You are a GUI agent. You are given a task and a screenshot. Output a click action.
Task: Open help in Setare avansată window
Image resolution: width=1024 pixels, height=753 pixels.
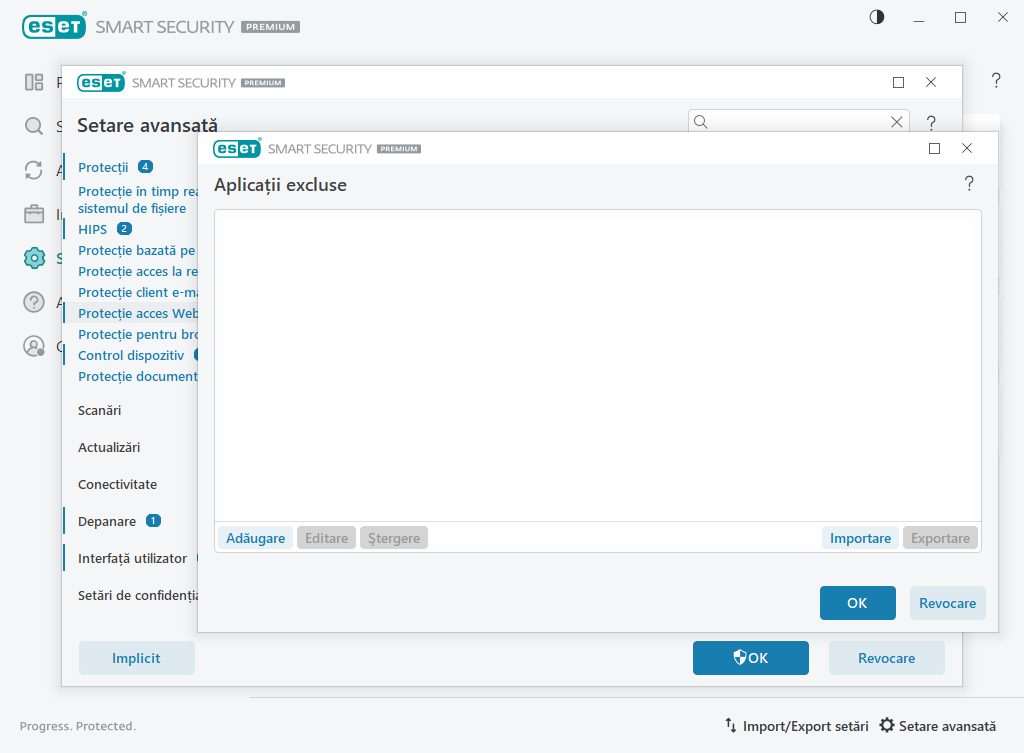coord(931,122)
